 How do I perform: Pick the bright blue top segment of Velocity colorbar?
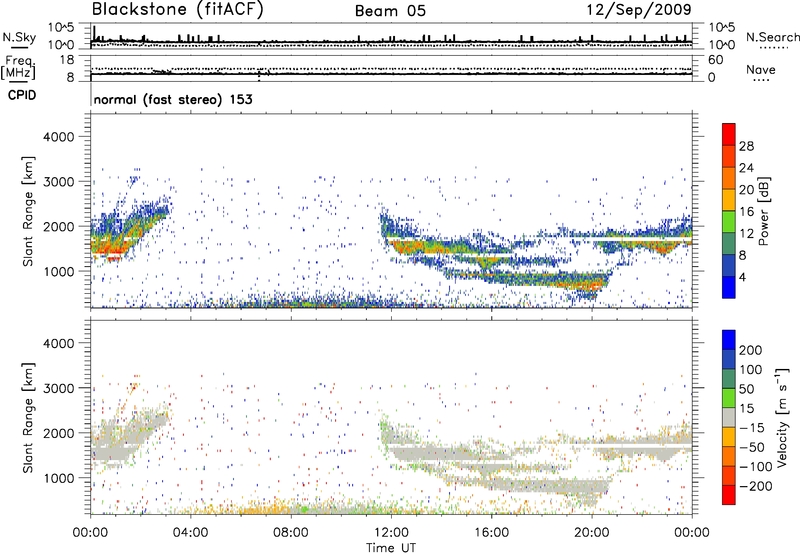coord(729,340)
